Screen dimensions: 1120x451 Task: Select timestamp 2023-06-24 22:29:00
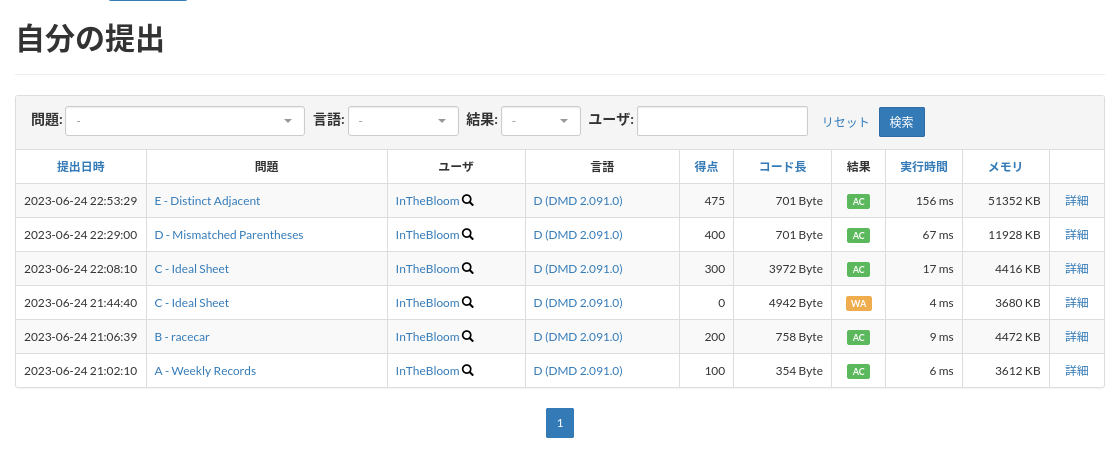tap(81, 234)
